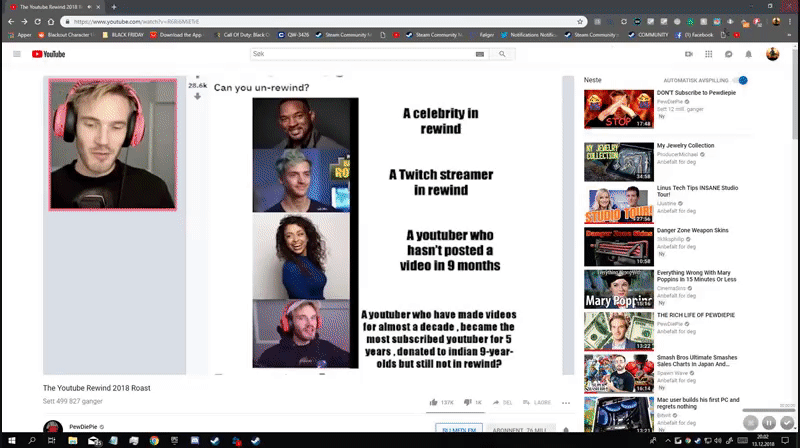This screenshot has height=448, width=800.
Task: Click the main video player
Action: (309, 225)
